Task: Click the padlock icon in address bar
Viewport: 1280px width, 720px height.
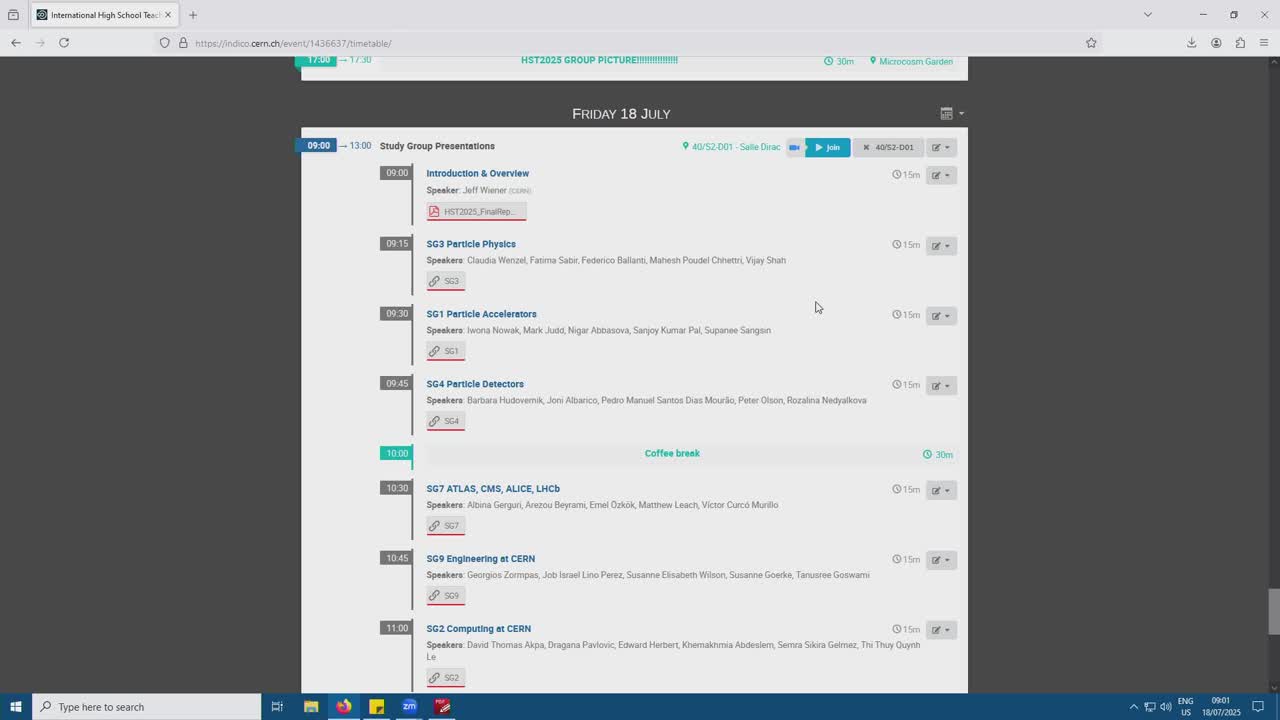Action: [x=183, y=43]
